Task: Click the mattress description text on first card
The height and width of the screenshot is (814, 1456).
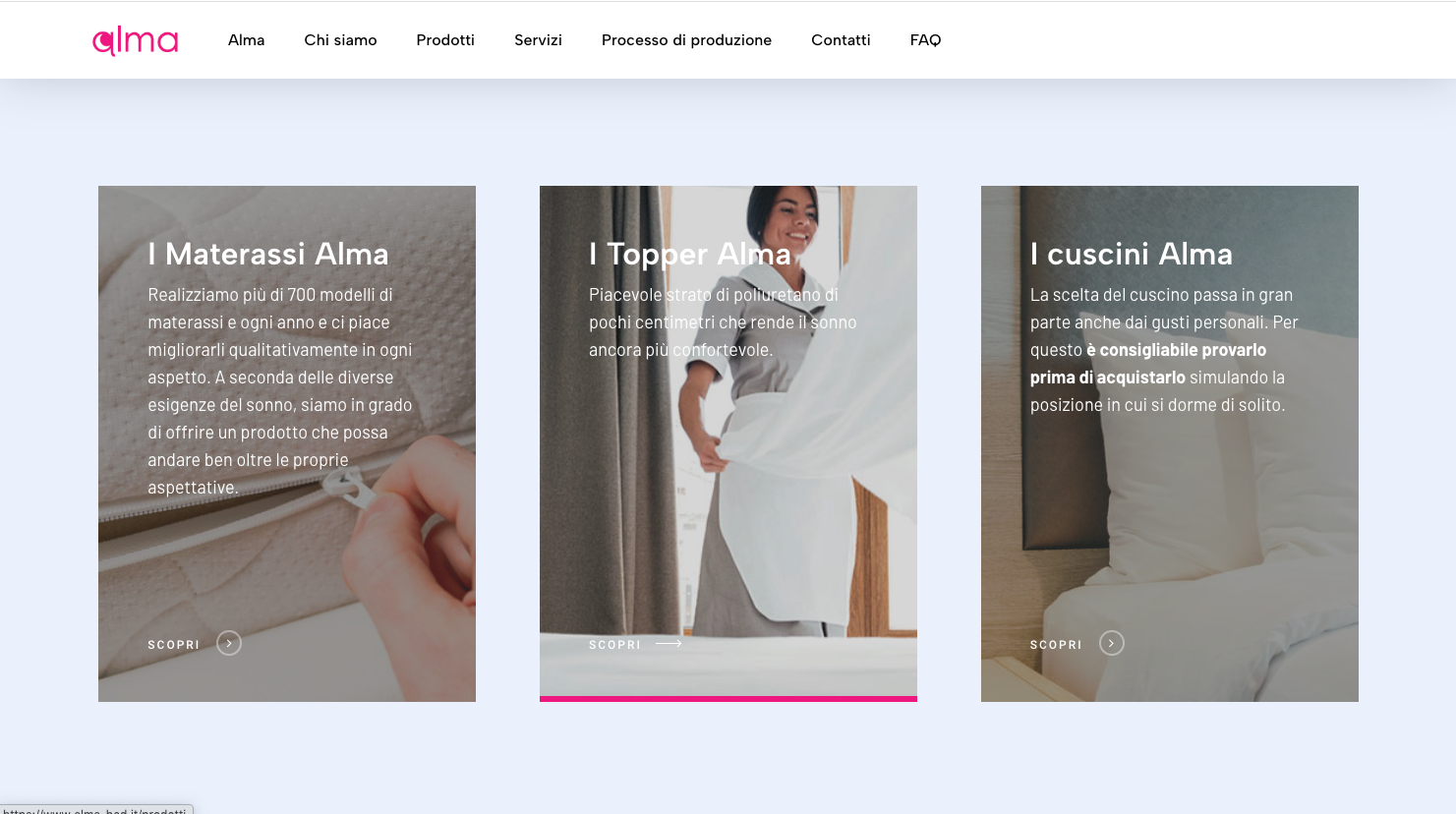Action: click(x=280, y=391)
